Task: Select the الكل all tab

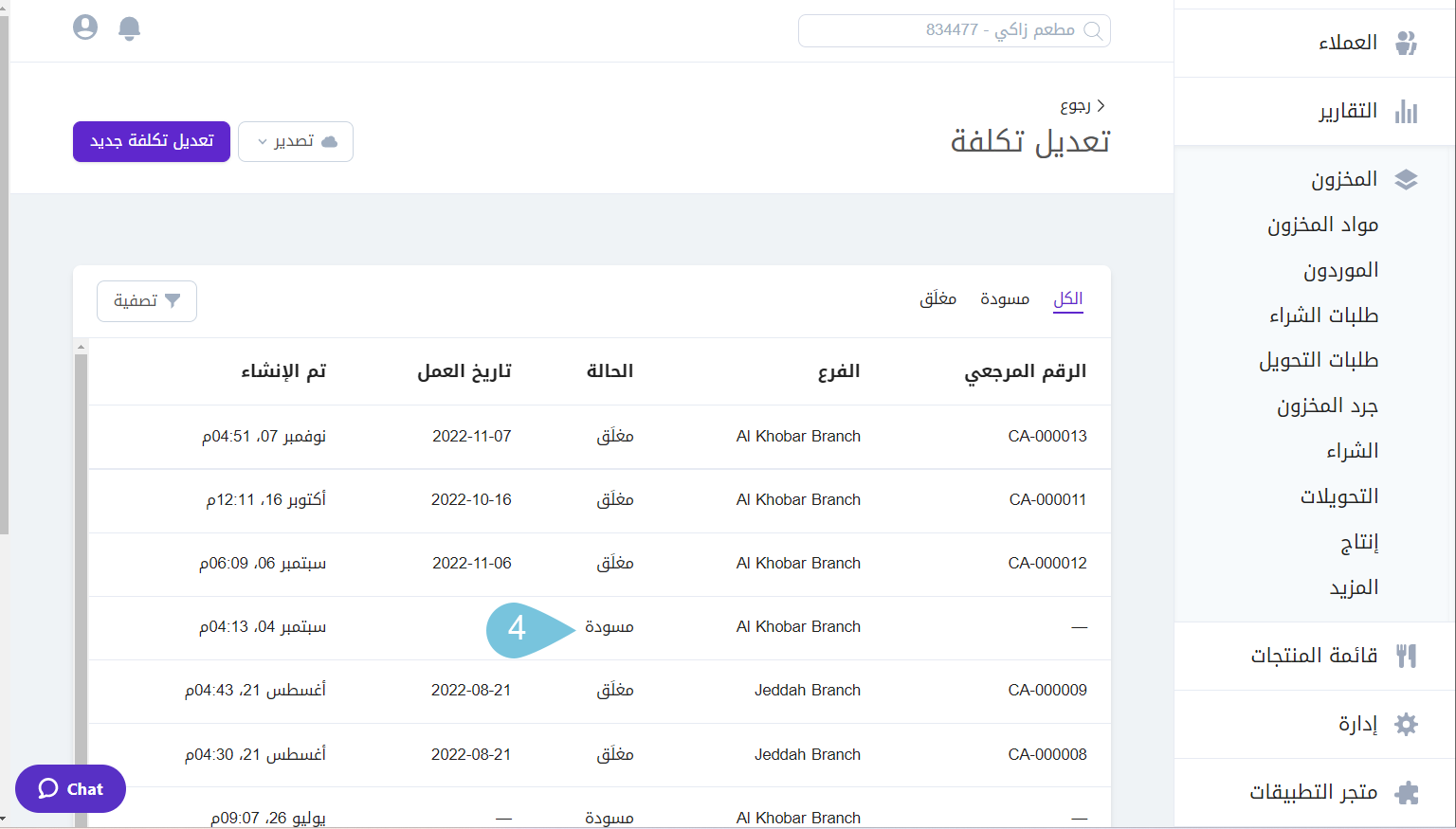Action: pos(1067,299)
